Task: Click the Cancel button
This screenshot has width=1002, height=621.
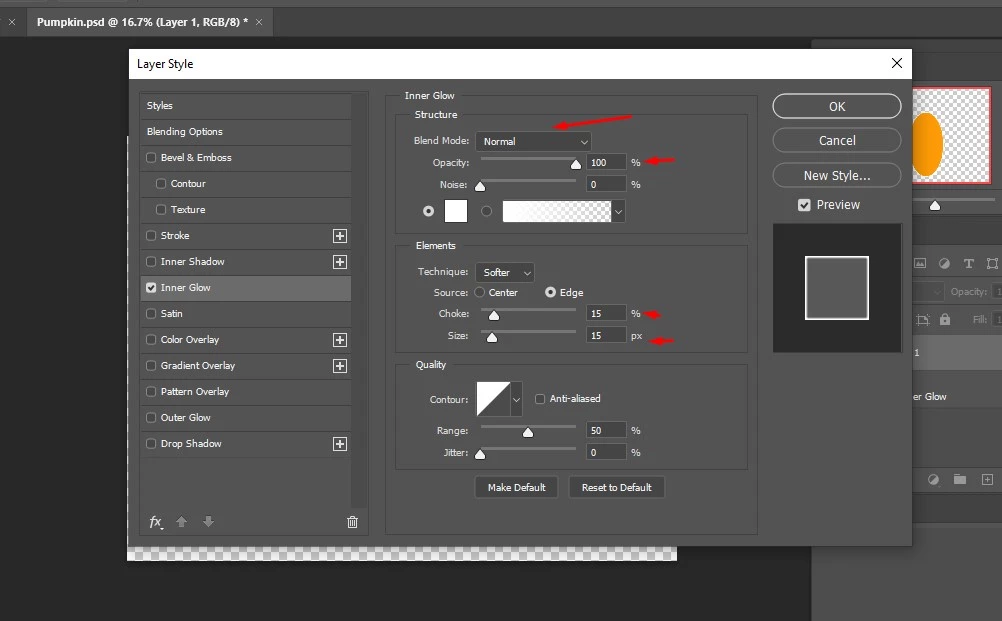Action: tap(836, 141)
